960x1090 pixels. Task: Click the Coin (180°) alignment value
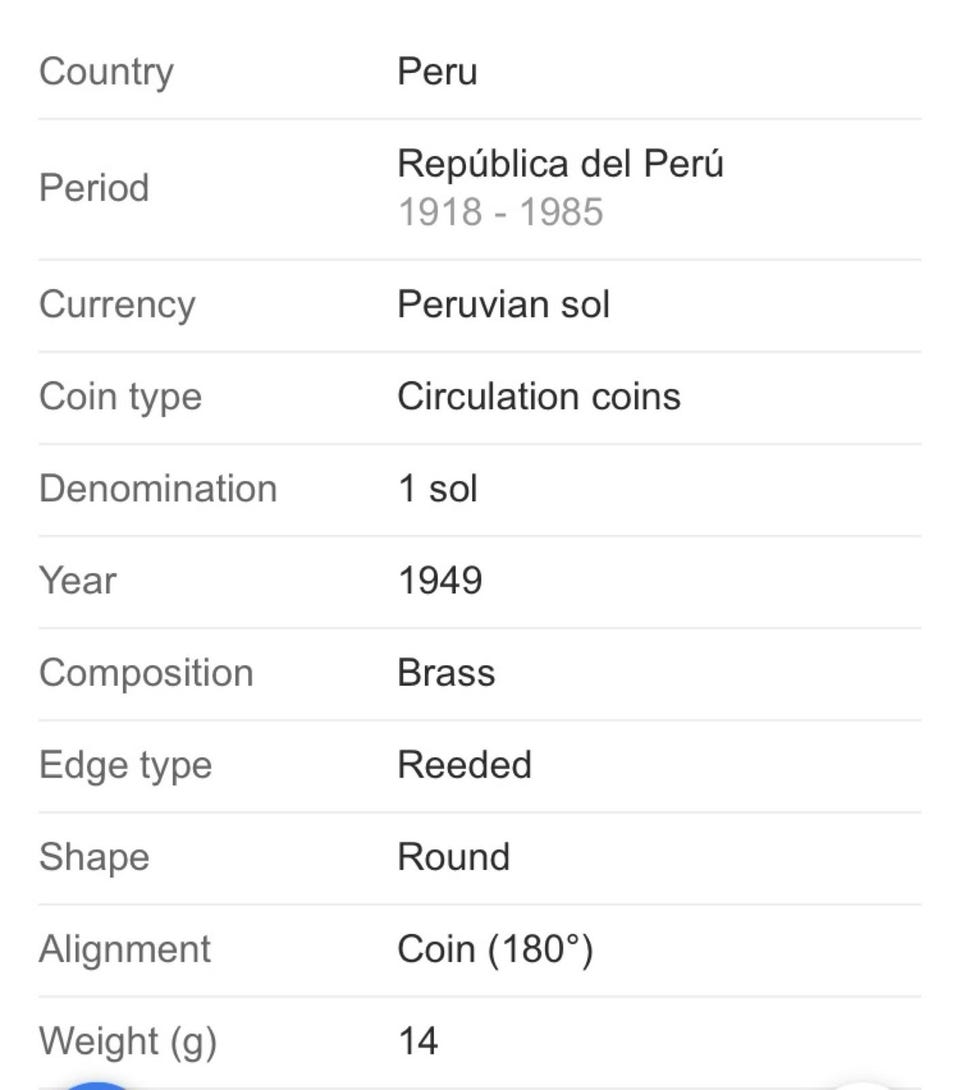[x=495, y=949]
